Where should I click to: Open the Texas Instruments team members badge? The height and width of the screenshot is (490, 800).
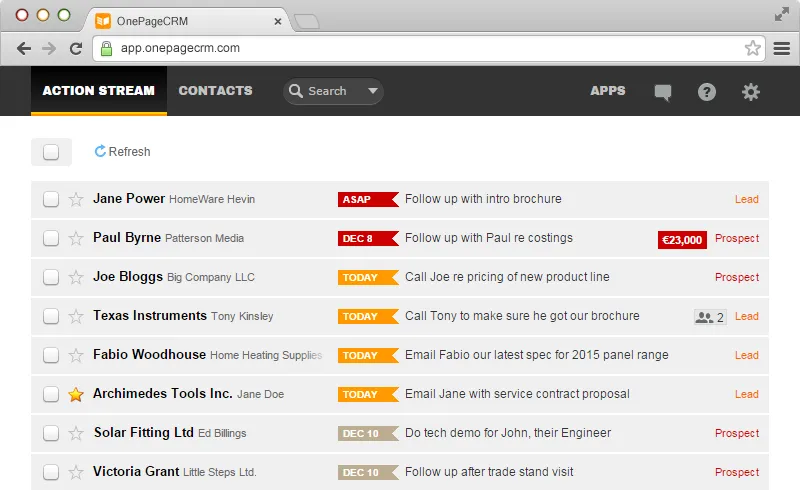click(710, 317)
